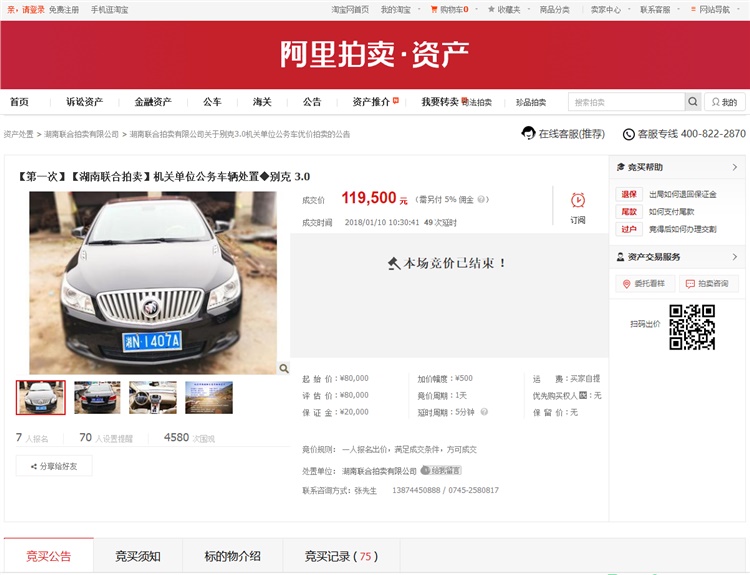The width and height of the screenshot is (750, 575).
Task: Switch to the 竞买公告 tab
Action: pos(49,556)
